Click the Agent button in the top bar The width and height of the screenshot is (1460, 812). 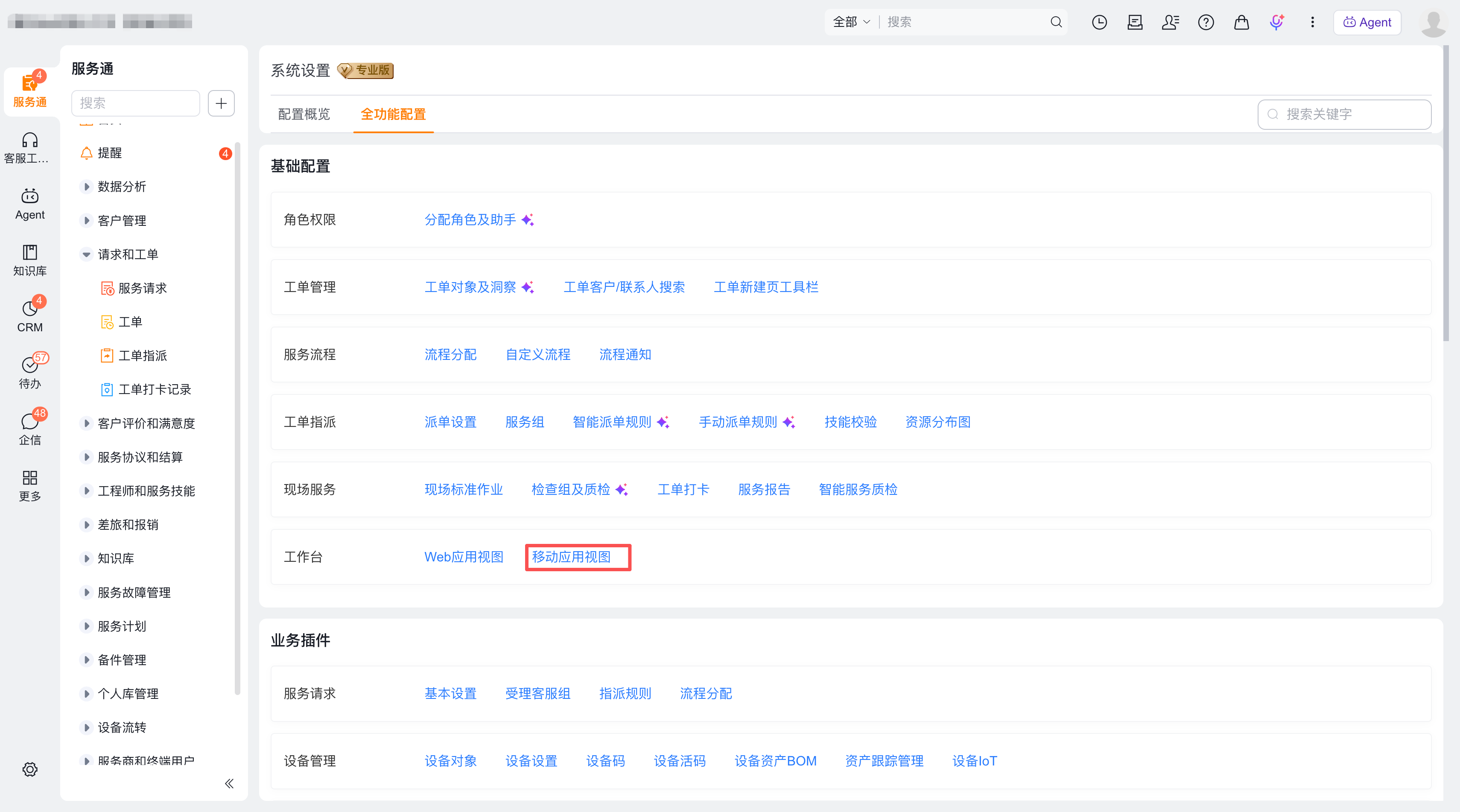(1367, 22)
